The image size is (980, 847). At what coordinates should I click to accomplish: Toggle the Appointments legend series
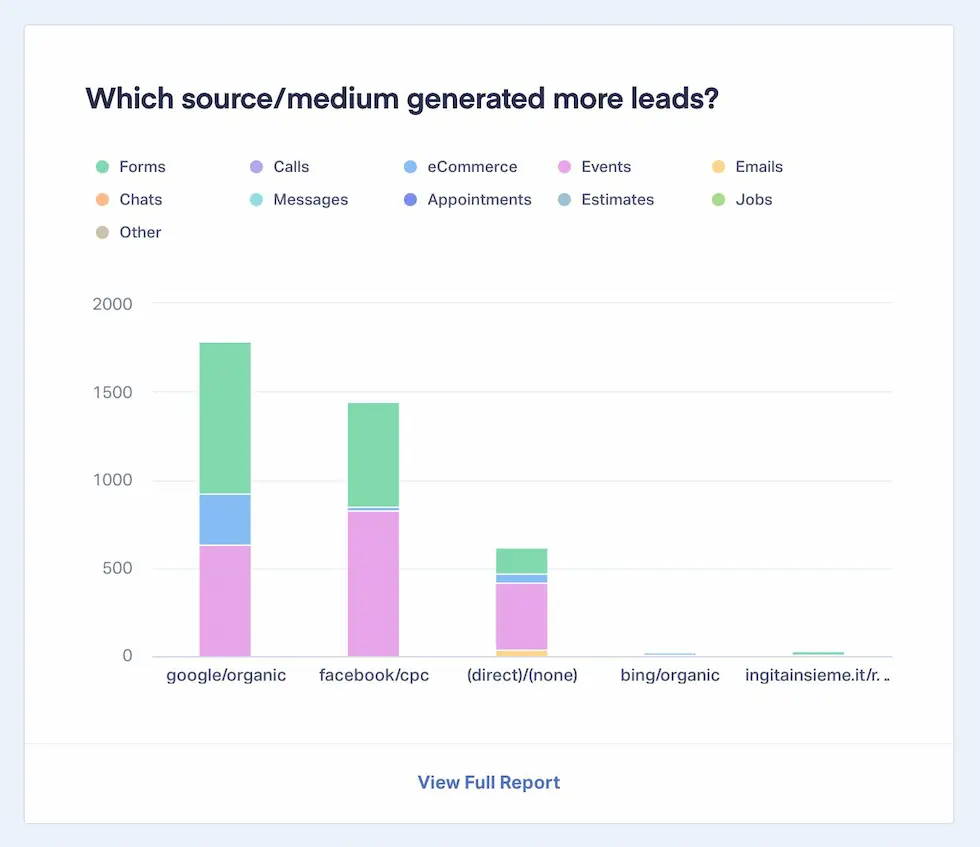pyautogui.click(x=468, y=199)
